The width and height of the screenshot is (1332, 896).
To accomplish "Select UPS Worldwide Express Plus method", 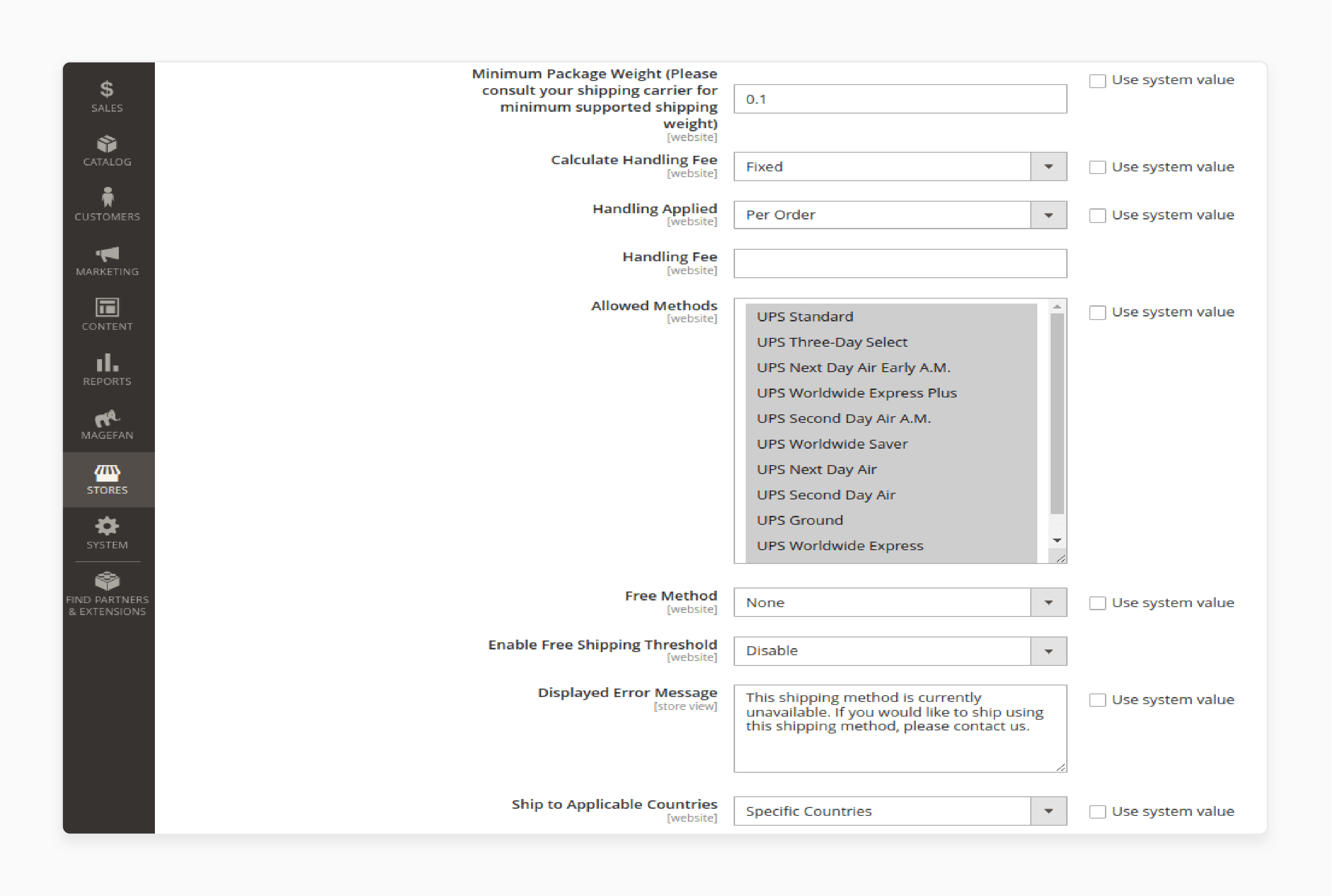I will (x=891, y=393).
